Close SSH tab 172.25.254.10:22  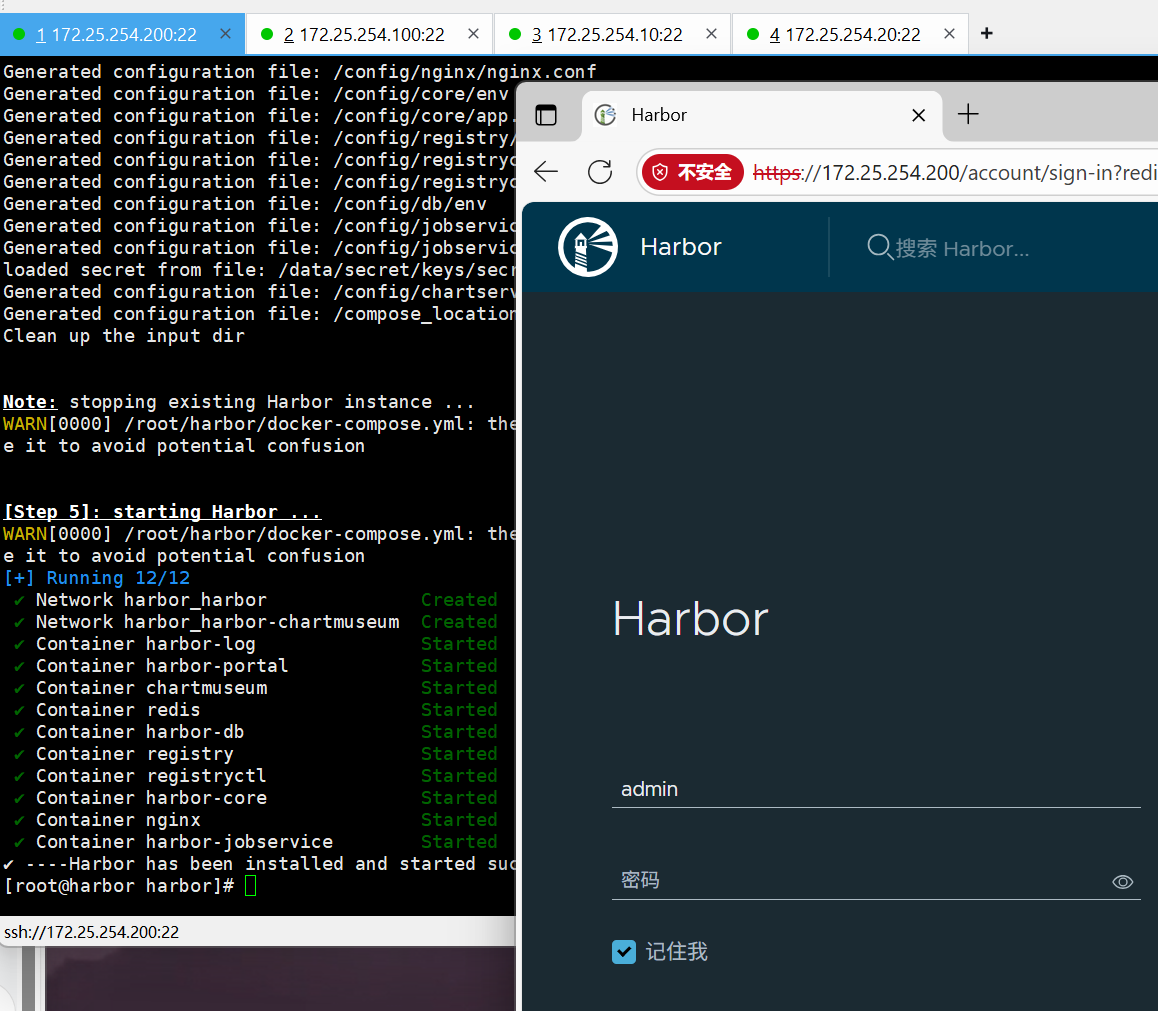pos(711,34)
